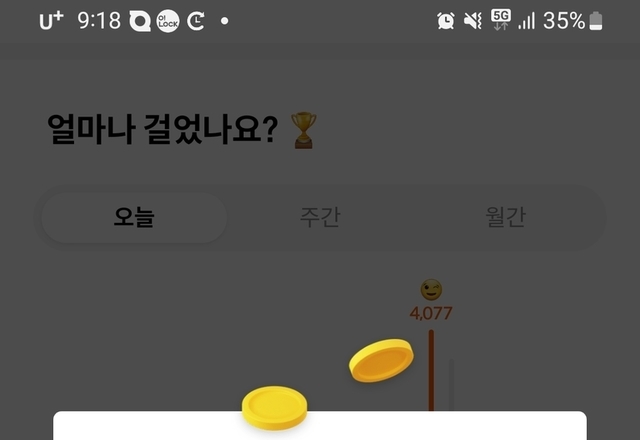640x440 pixels.
Task: Select the 오늘 tab
Action: click(134, 218)
